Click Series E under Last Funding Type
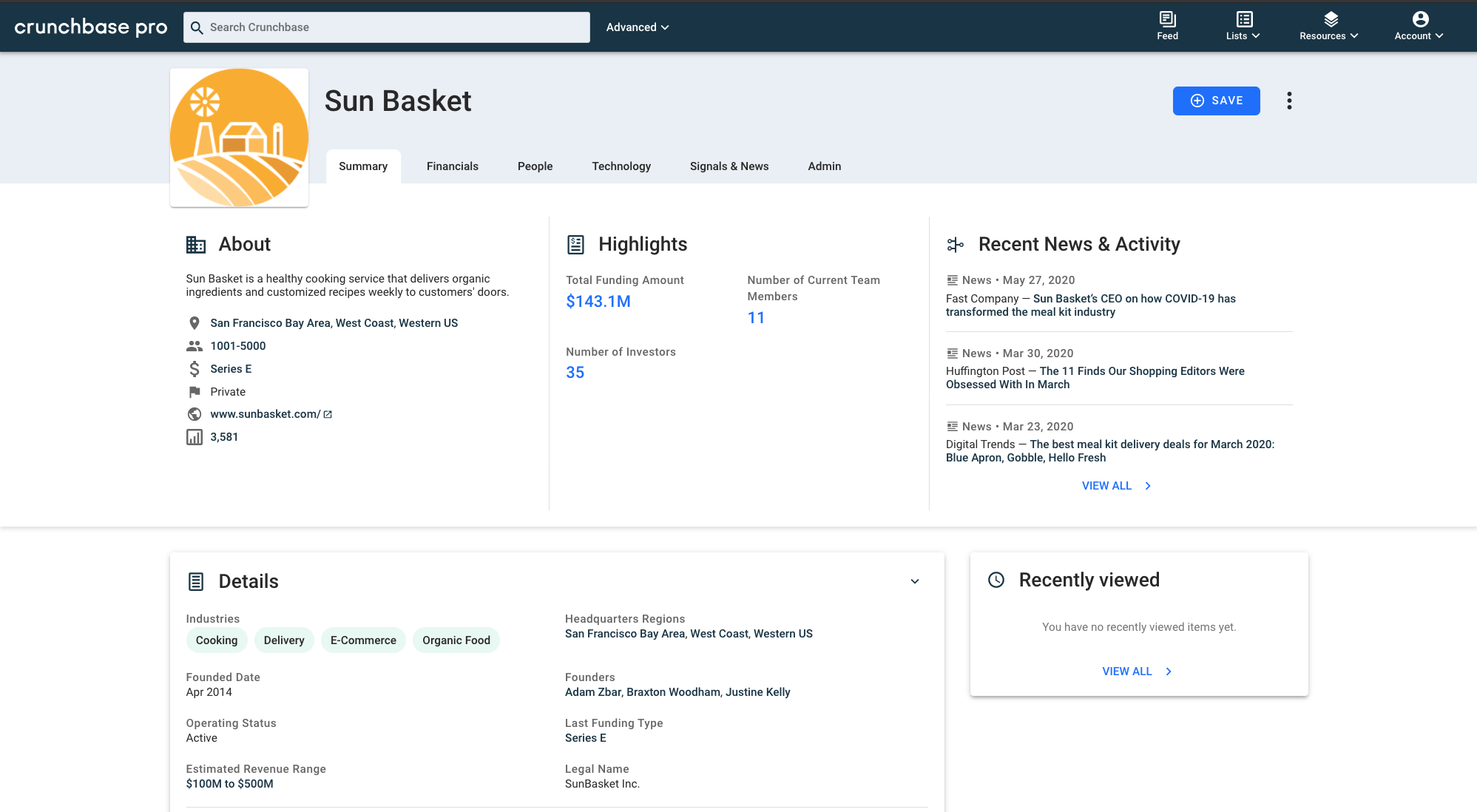 586,738
